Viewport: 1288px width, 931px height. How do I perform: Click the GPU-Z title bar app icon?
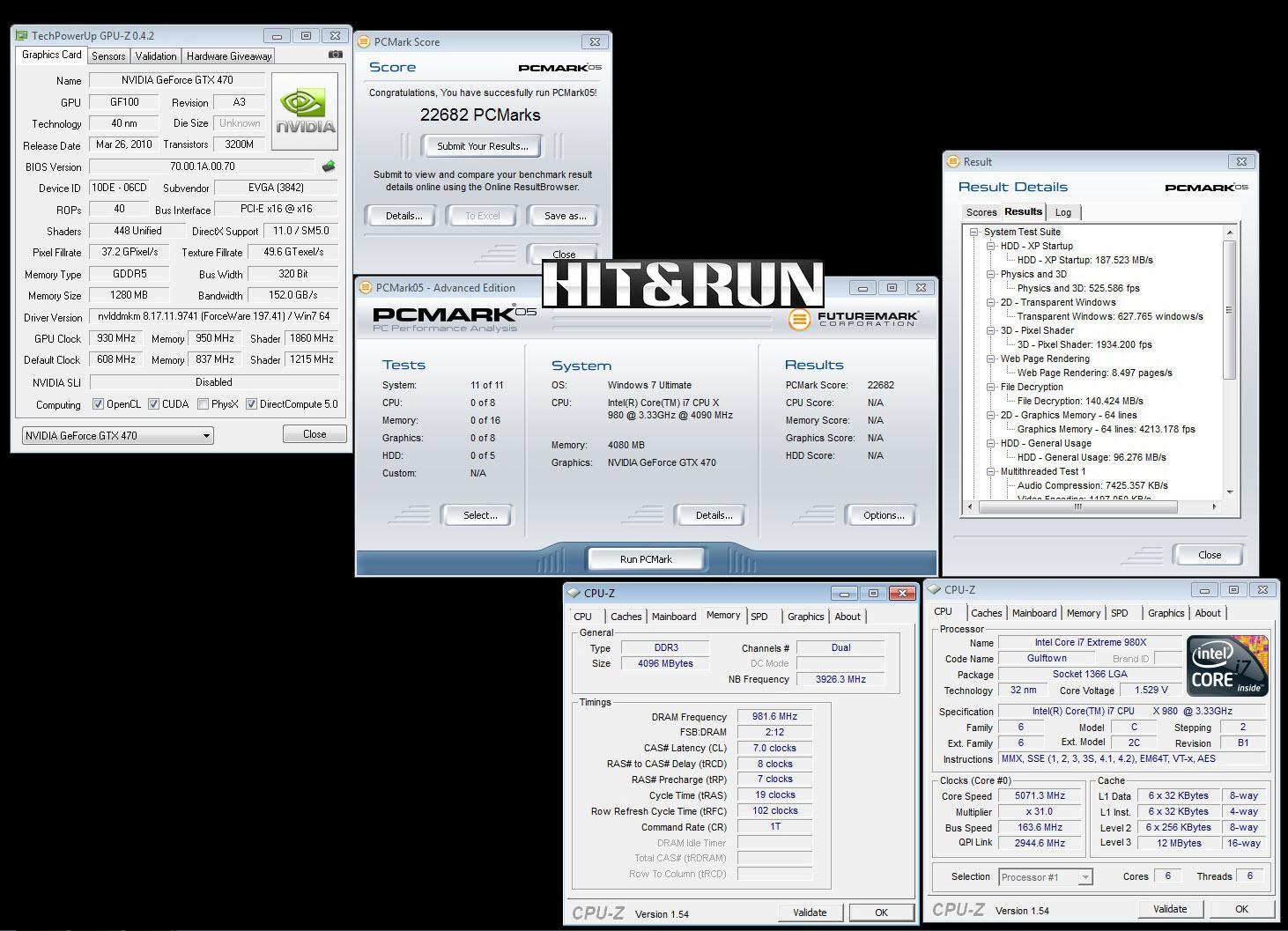point(21,36)
